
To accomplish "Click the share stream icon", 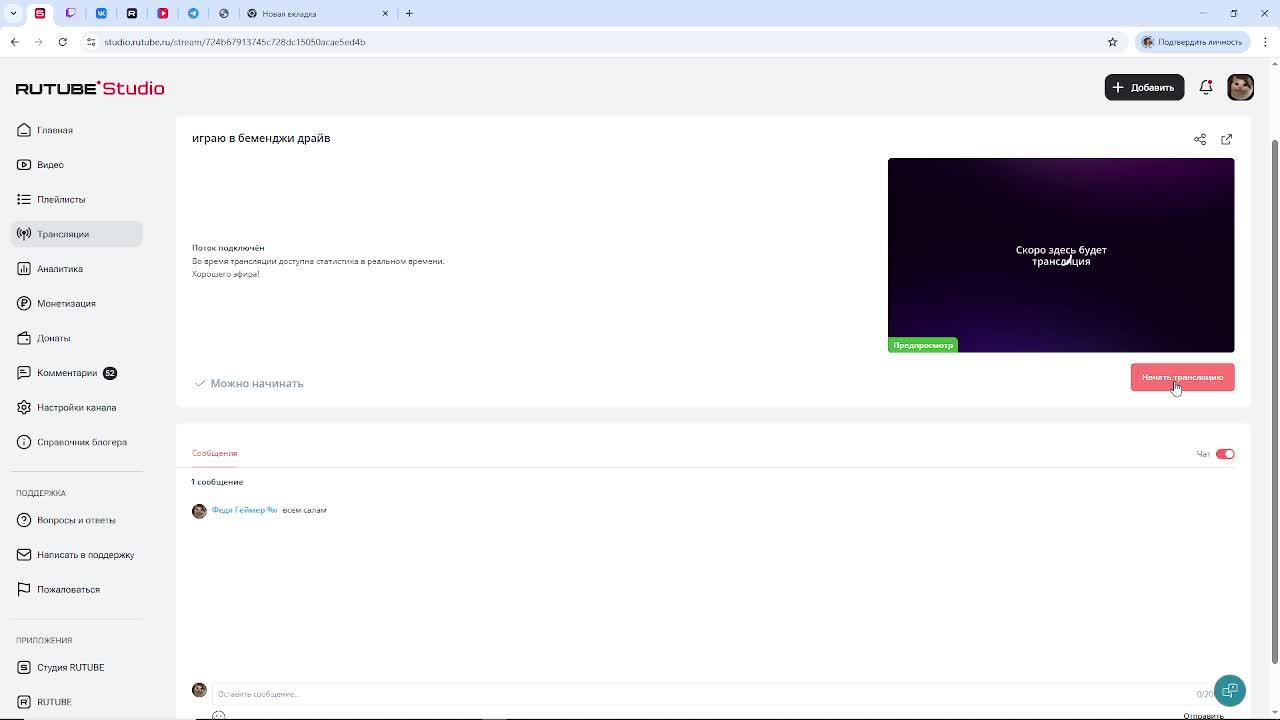I will click(1200, 139).
